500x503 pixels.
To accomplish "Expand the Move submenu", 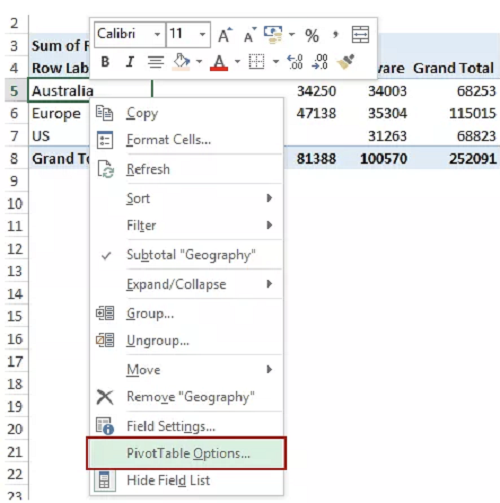I will 187,370.
